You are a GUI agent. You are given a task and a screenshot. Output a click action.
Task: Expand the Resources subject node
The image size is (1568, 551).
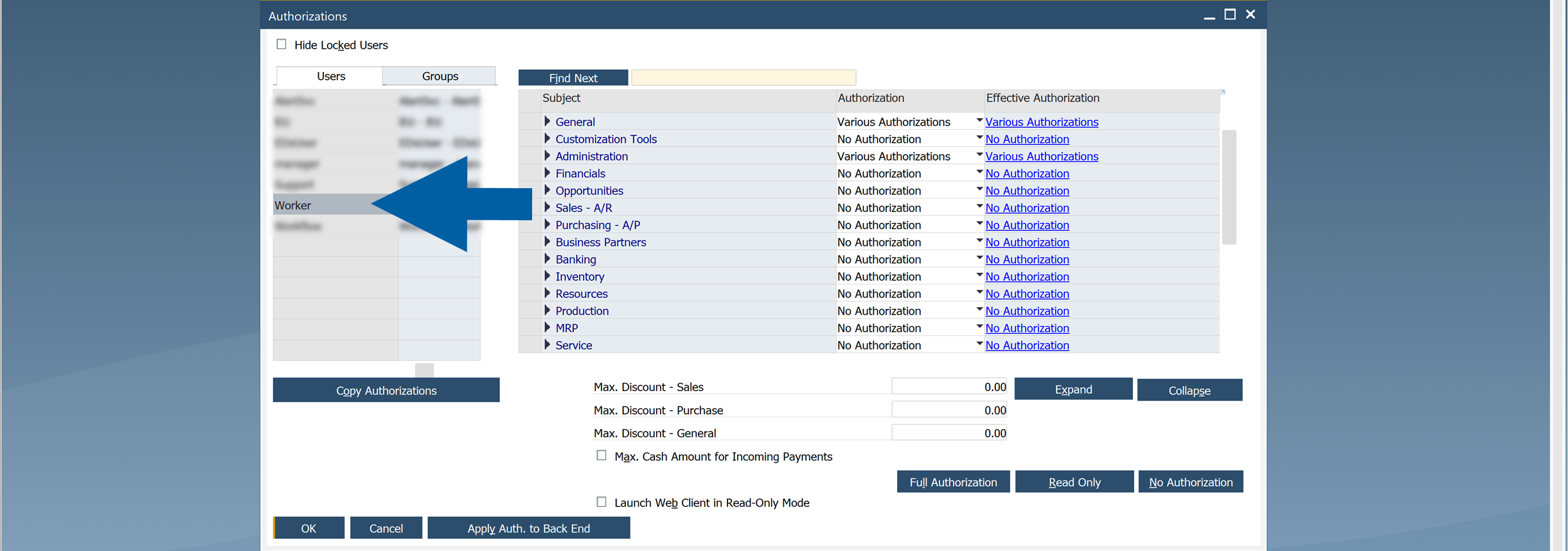coord(548,293)
